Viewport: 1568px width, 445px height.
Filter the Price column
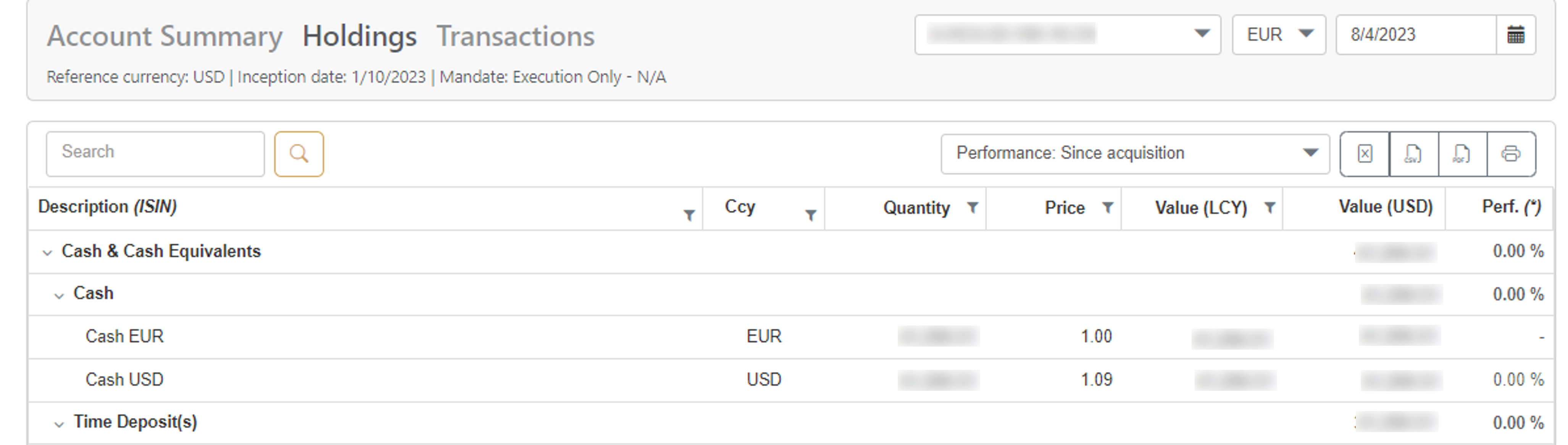pyautogui.click(x=1108, y=208)
